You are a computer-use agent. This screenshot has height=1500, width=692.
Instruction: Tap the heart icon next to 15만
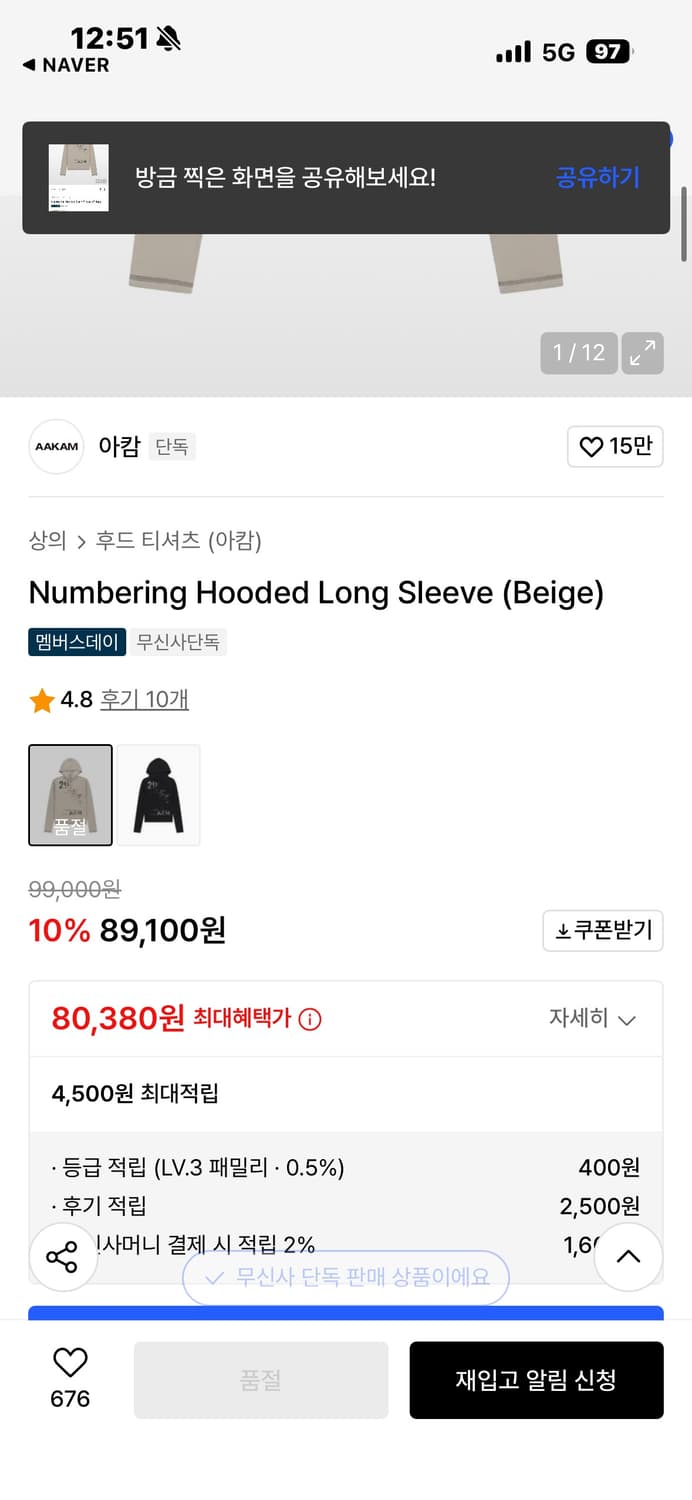(x=592, y=447)
